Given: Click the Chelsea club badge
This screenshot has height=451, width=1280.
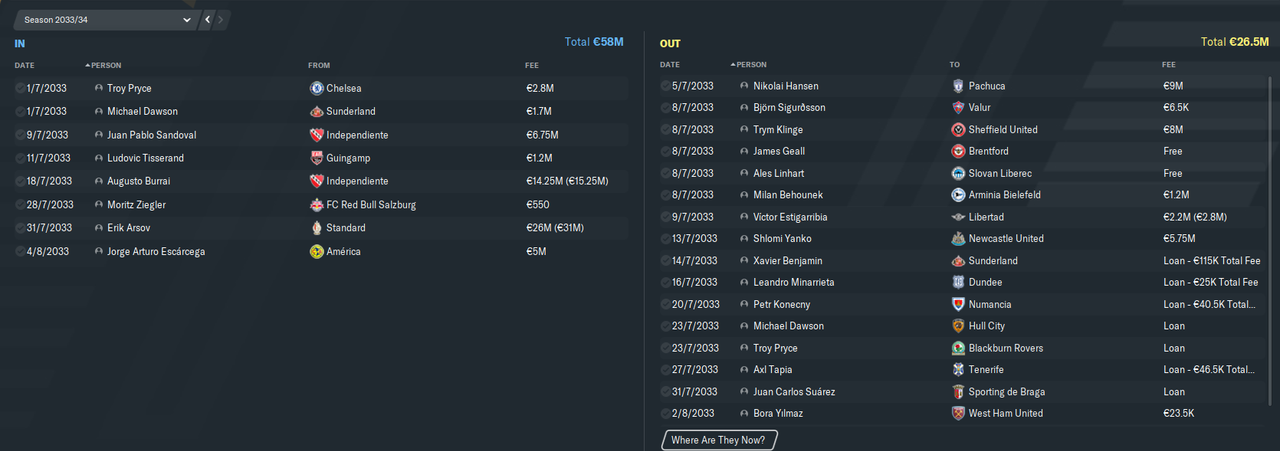Looking at the screenshot, I should (x=317, y=88).
